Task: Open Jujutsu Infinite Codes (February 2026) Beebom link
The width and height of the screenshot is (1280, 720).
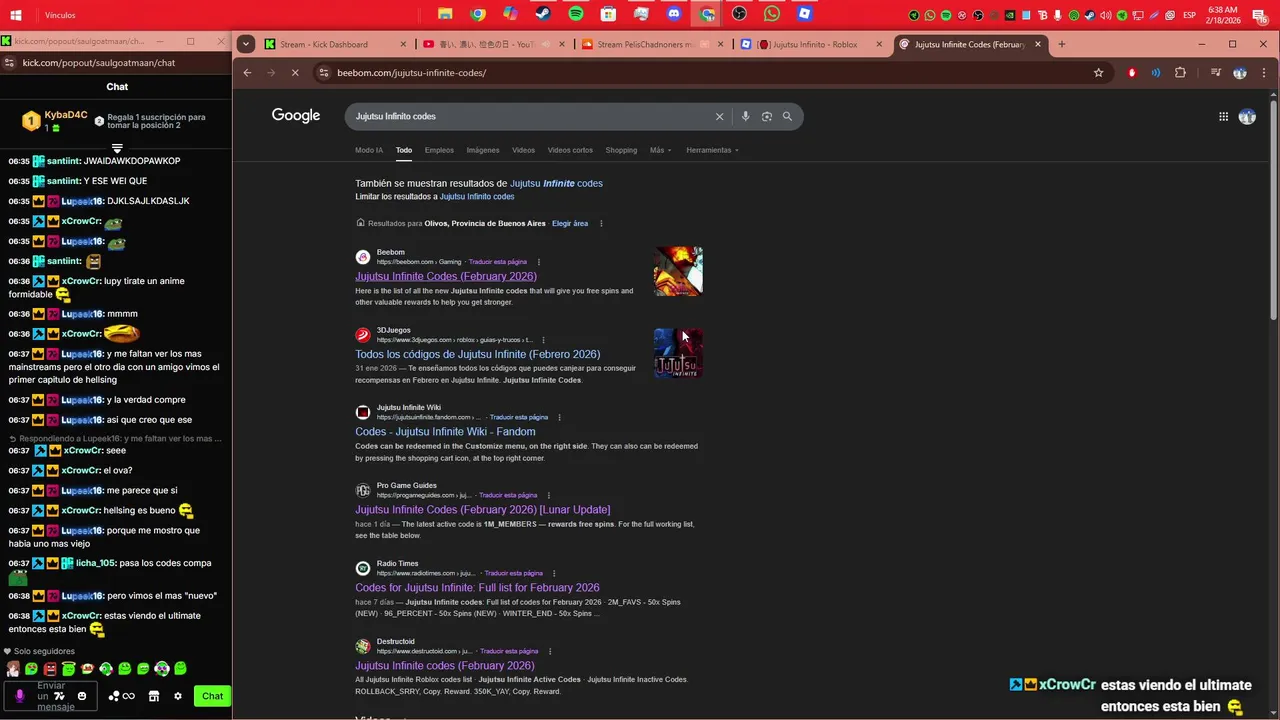Action: click(446, 276)
